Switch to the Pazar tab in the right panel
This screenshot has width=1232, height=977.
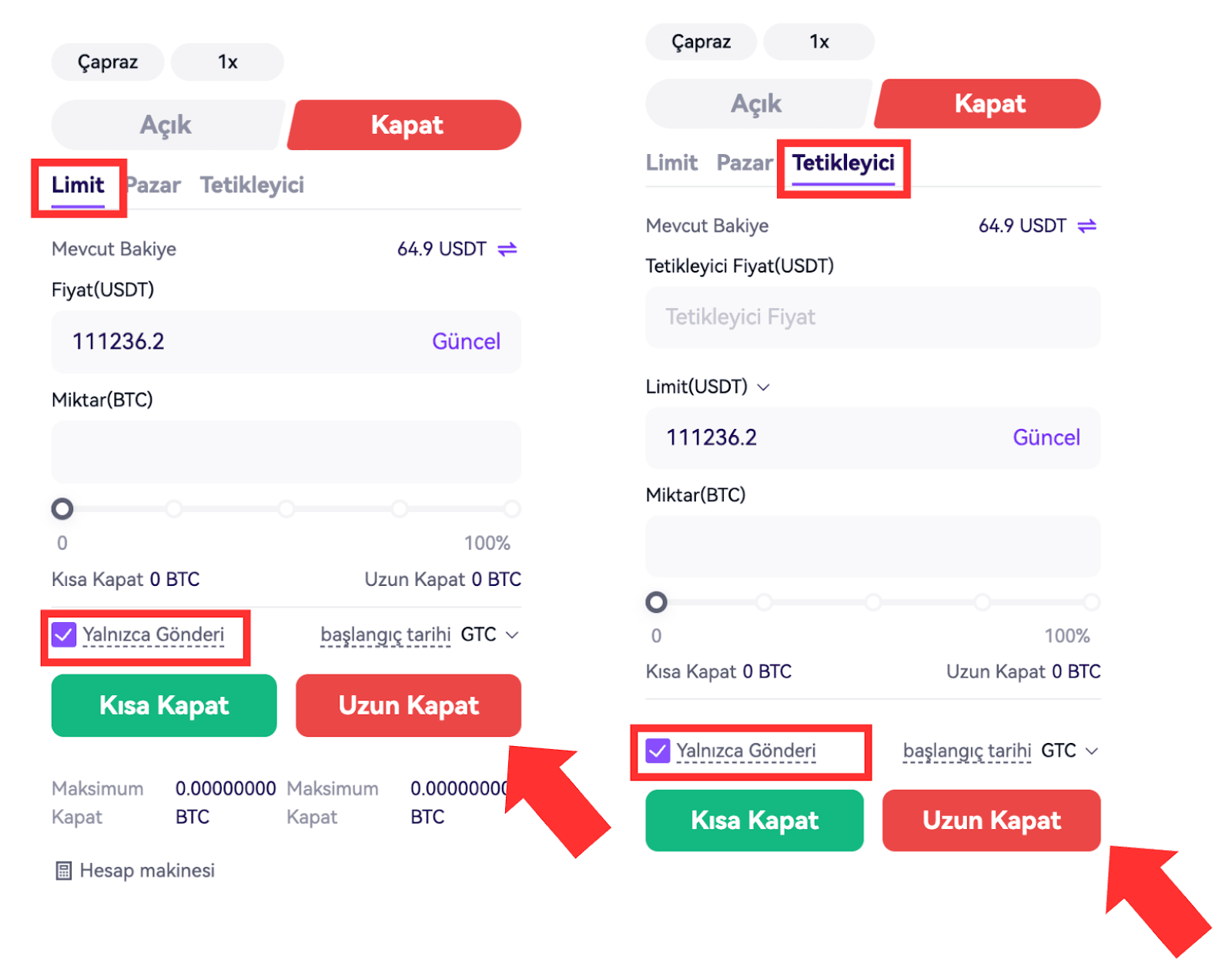744,163
